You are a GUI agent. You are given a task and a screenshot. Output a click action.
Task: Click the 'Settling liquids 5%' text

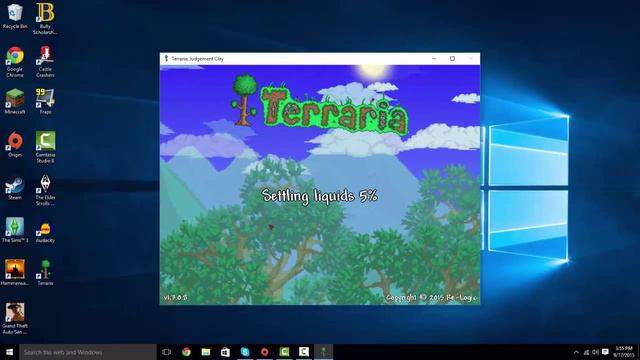tap(320, 196)
